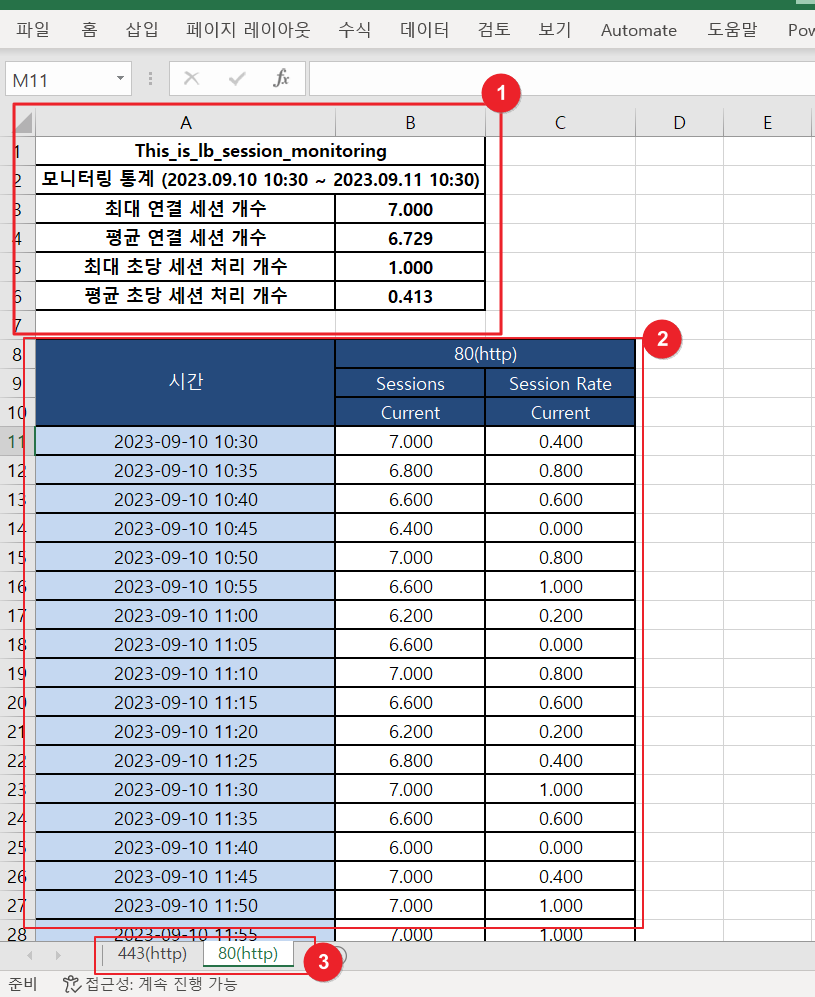815x997 pixels.
Task: Click the formula bar enter checkmark icon
Action: tap(237, 78)
